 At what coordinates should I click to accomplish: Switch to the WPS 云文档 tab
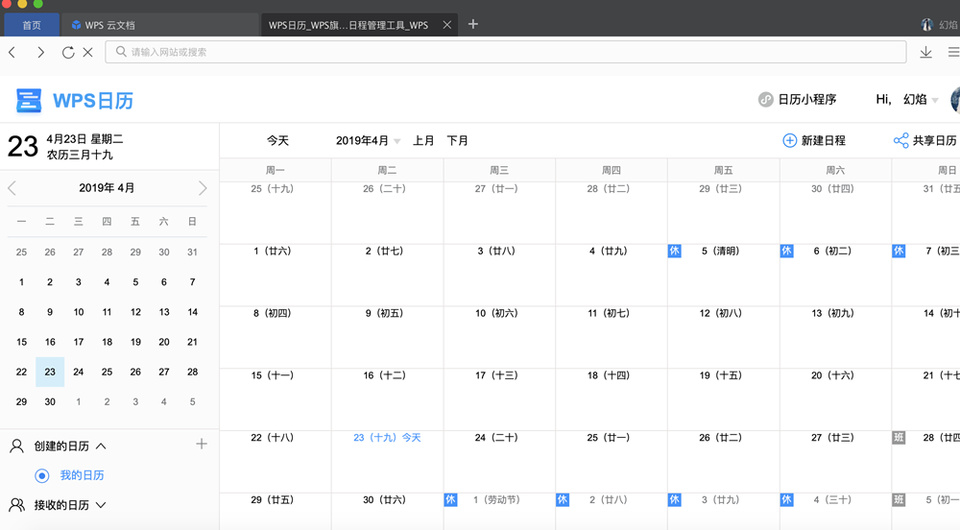point(160,25)
